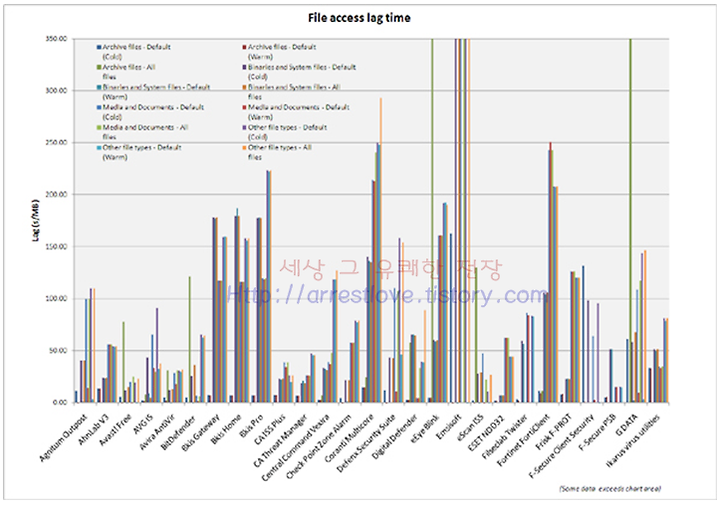Click the 150.00 y-axis tick label
The width and height of the screenshot is (720, 506).
[x=56, y=247]
